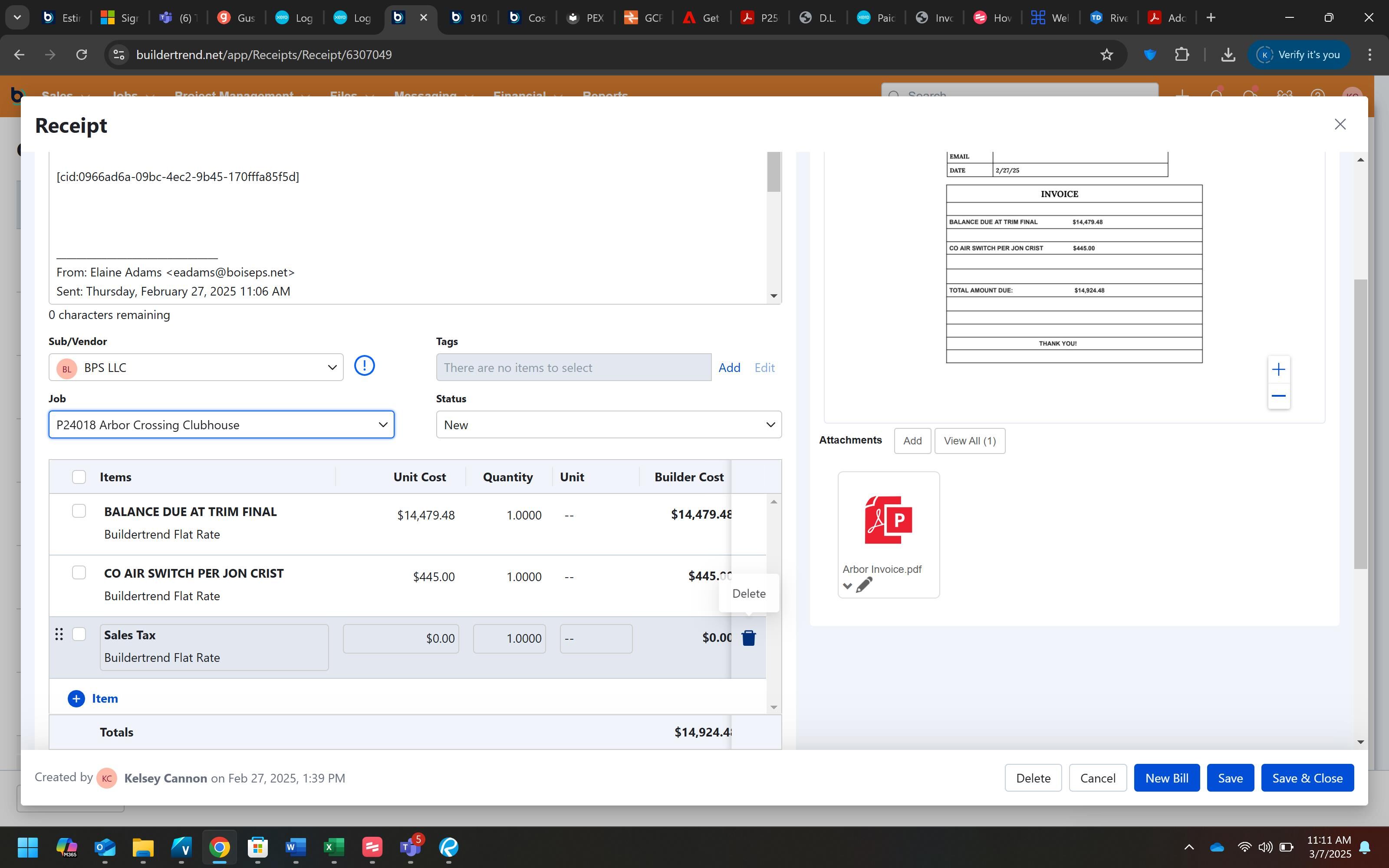Switch to the PEX browser tab
1389x868 pixels.
585,18
